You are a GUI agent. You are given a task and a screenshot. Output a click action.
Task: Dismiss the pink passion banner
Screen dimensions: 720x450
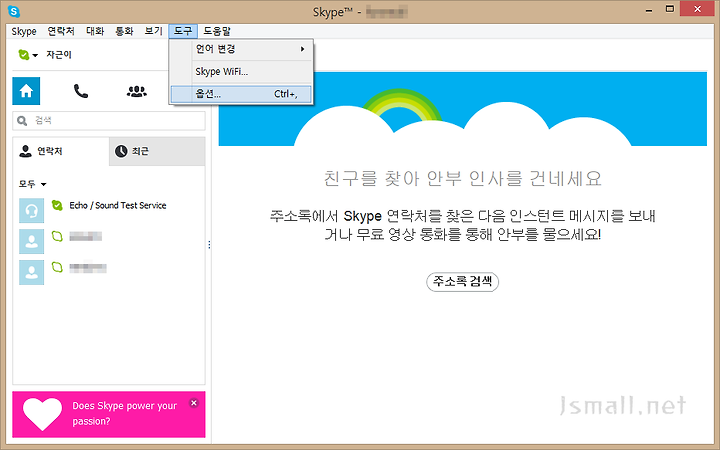[194, 403]
